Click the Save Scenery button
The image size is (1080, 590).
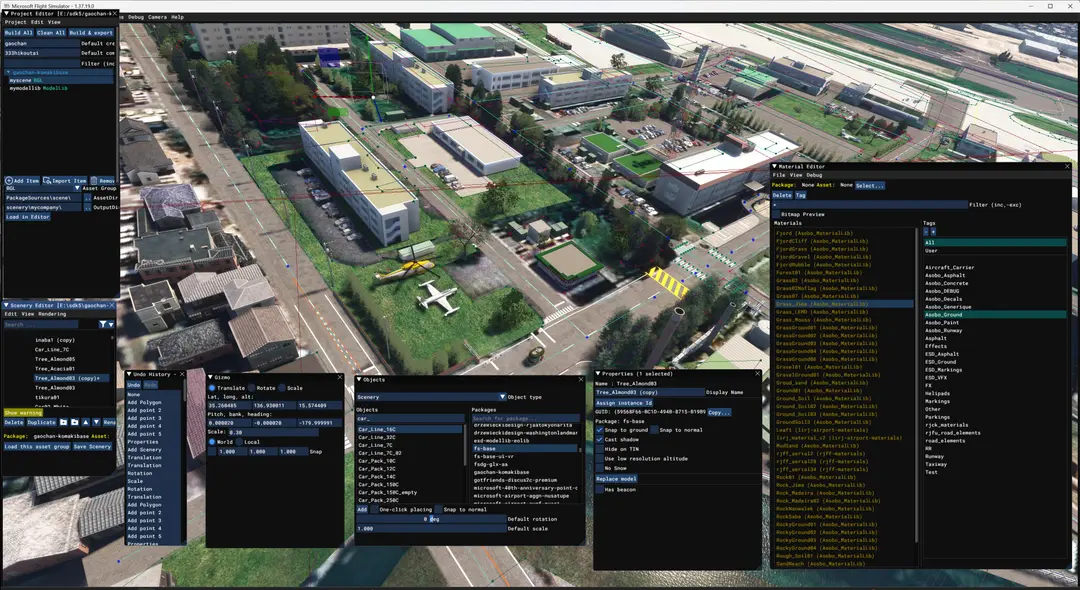92,446
